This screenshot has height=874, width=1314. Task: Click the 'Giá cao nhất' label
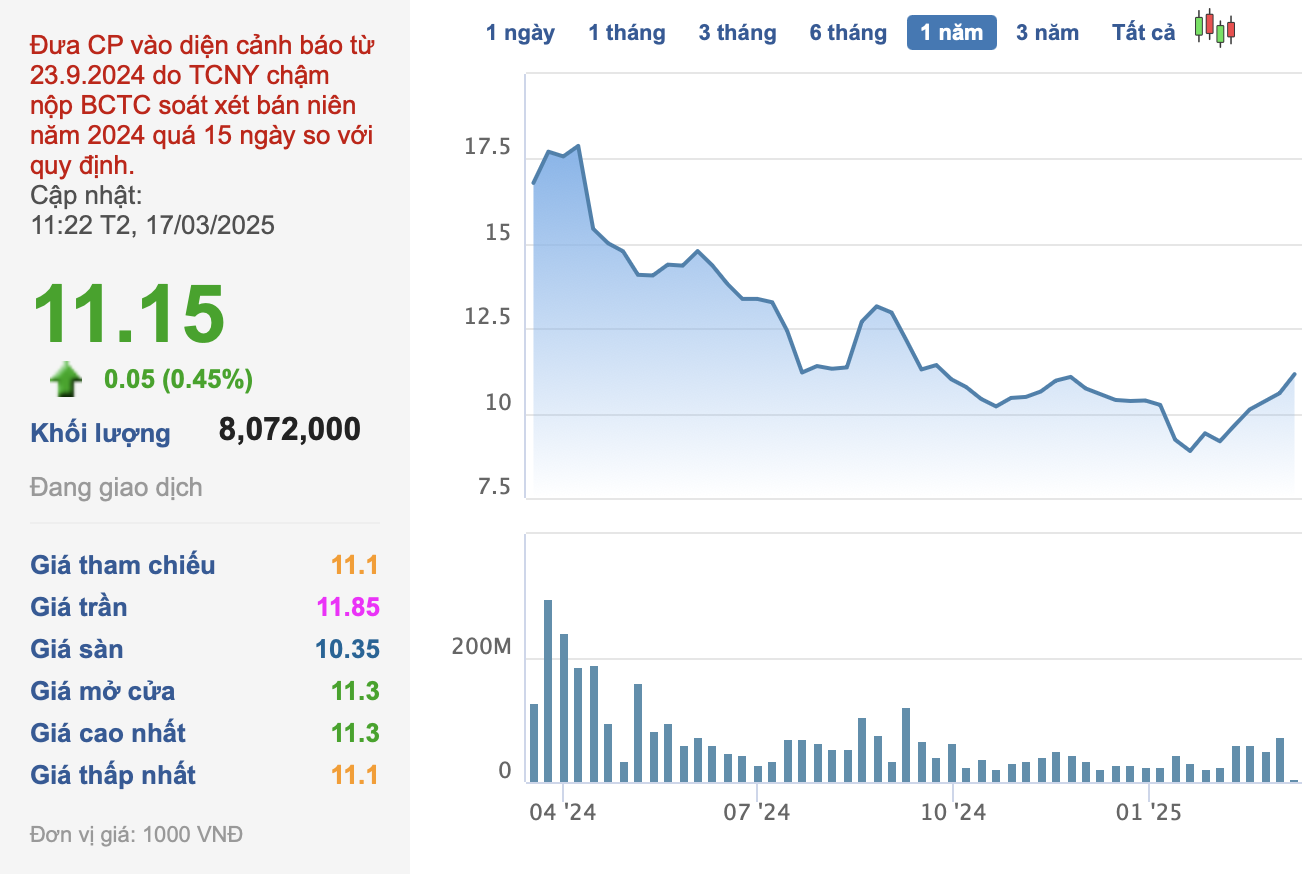pos(108,733)
